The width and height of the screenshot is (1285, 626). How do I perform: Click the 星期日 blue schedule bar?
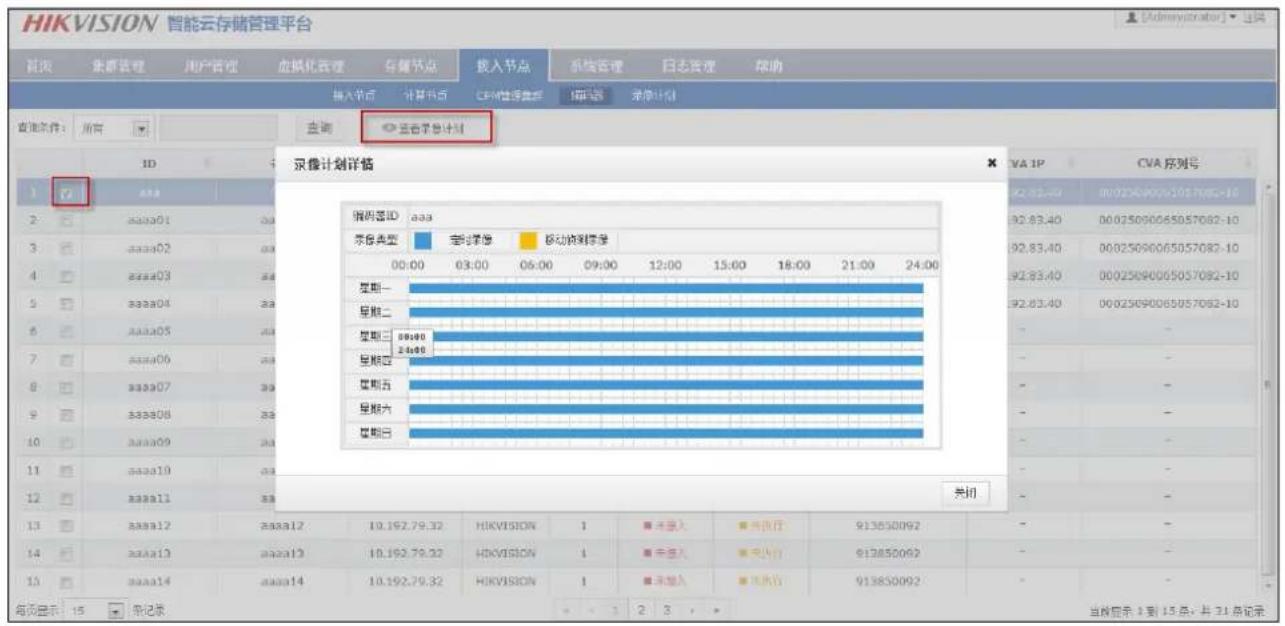pos(666,433)
